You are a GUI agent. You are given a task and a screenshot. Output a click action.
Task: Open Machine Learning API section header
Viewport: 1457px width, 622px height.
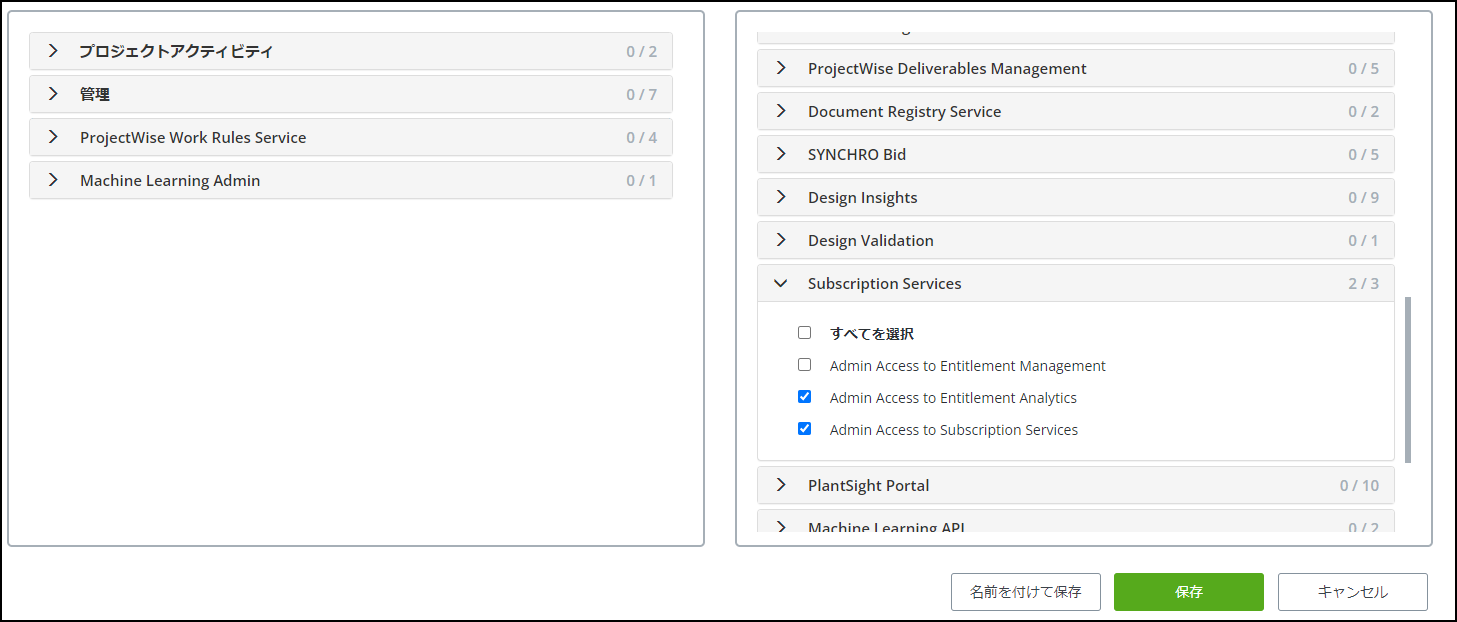click(886, 526)
